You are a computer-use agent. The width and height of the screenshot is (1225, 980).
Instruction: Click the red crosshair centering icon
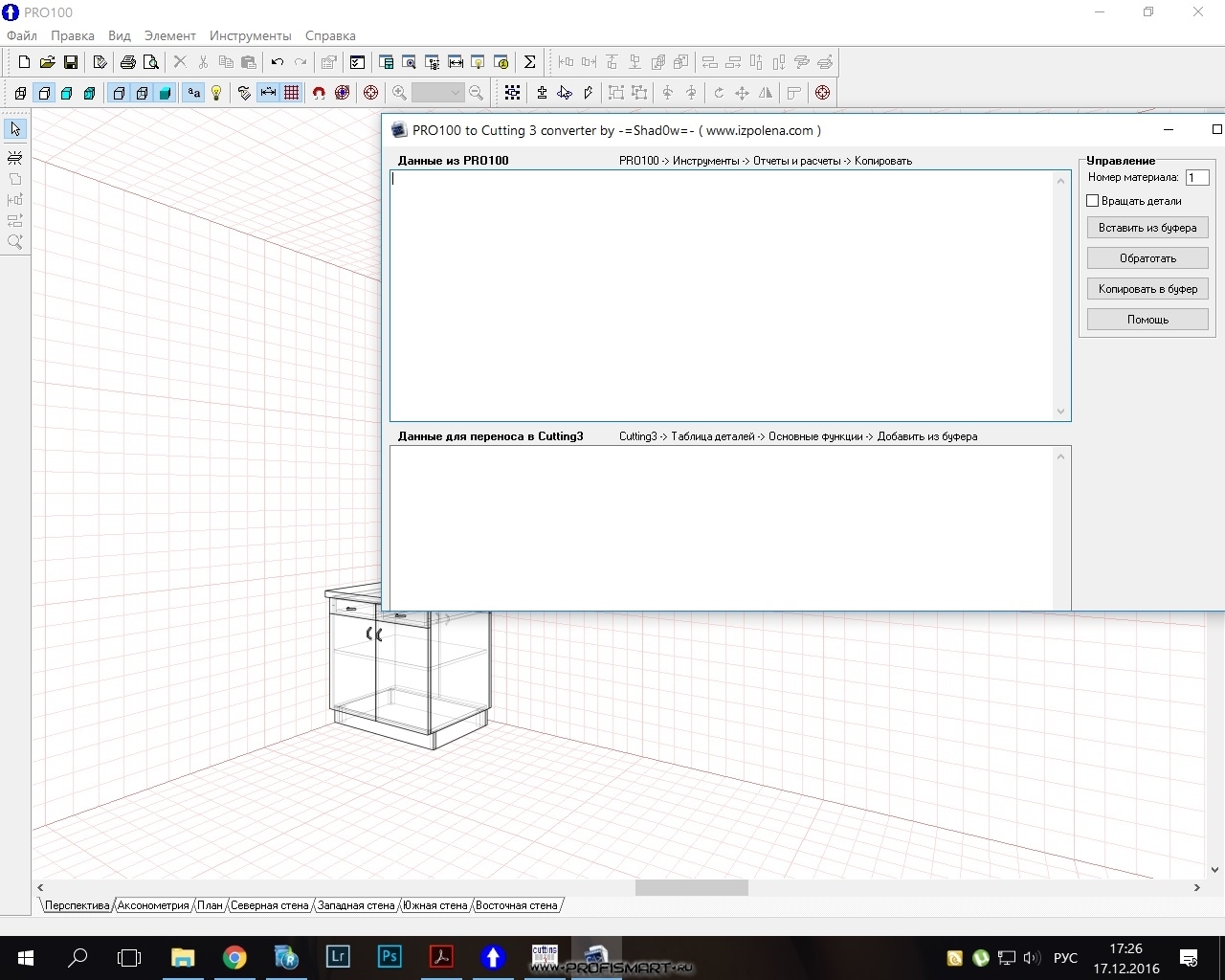pyautogui.click(x=370, y=93)
